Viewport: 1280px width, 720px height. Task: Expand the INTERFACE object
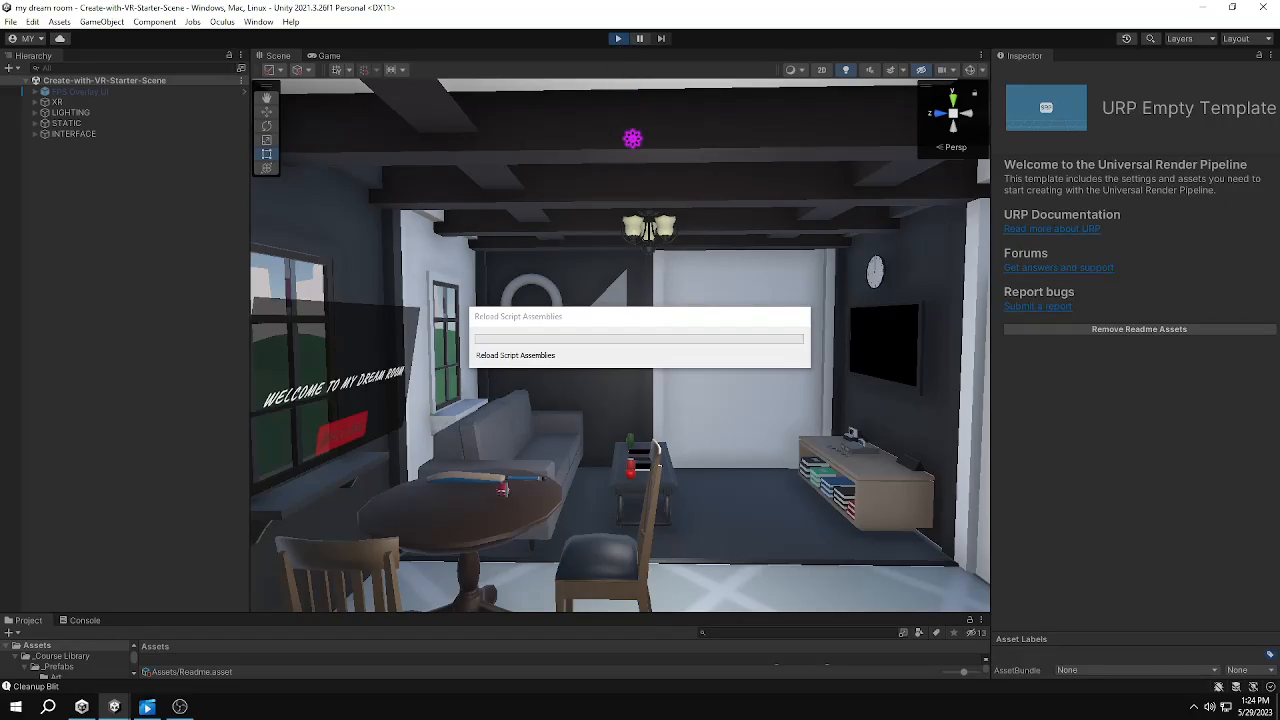tap(35, 134)
